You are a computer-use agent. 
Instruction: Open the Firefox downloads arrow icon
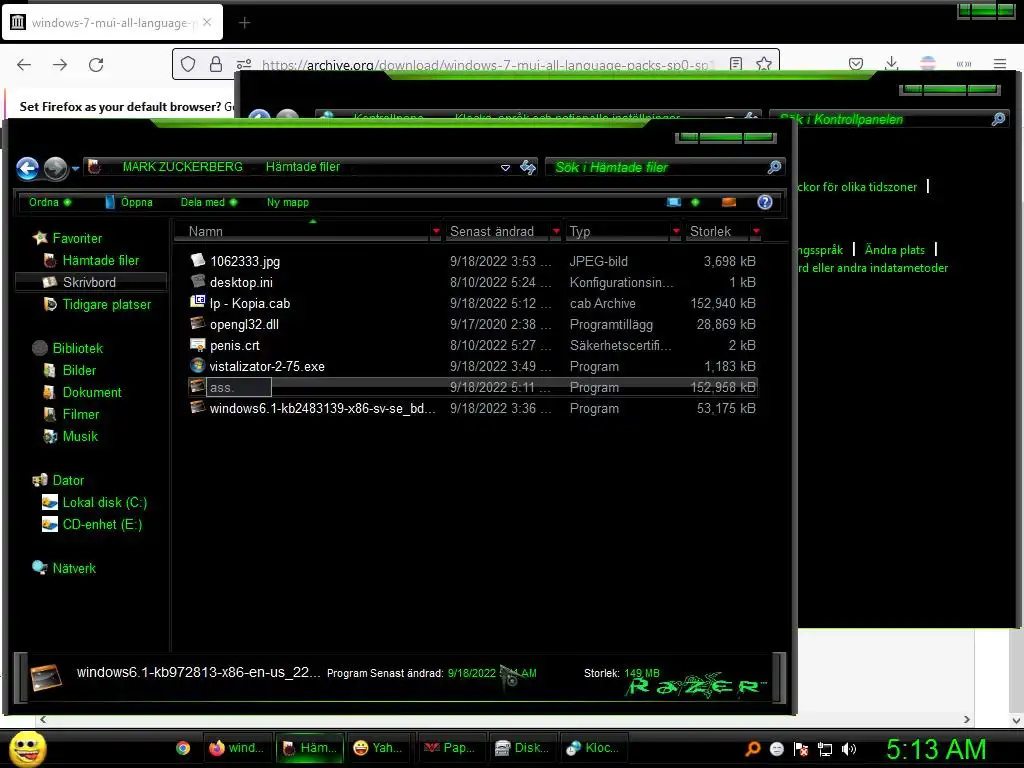click(x=891, y=63)
